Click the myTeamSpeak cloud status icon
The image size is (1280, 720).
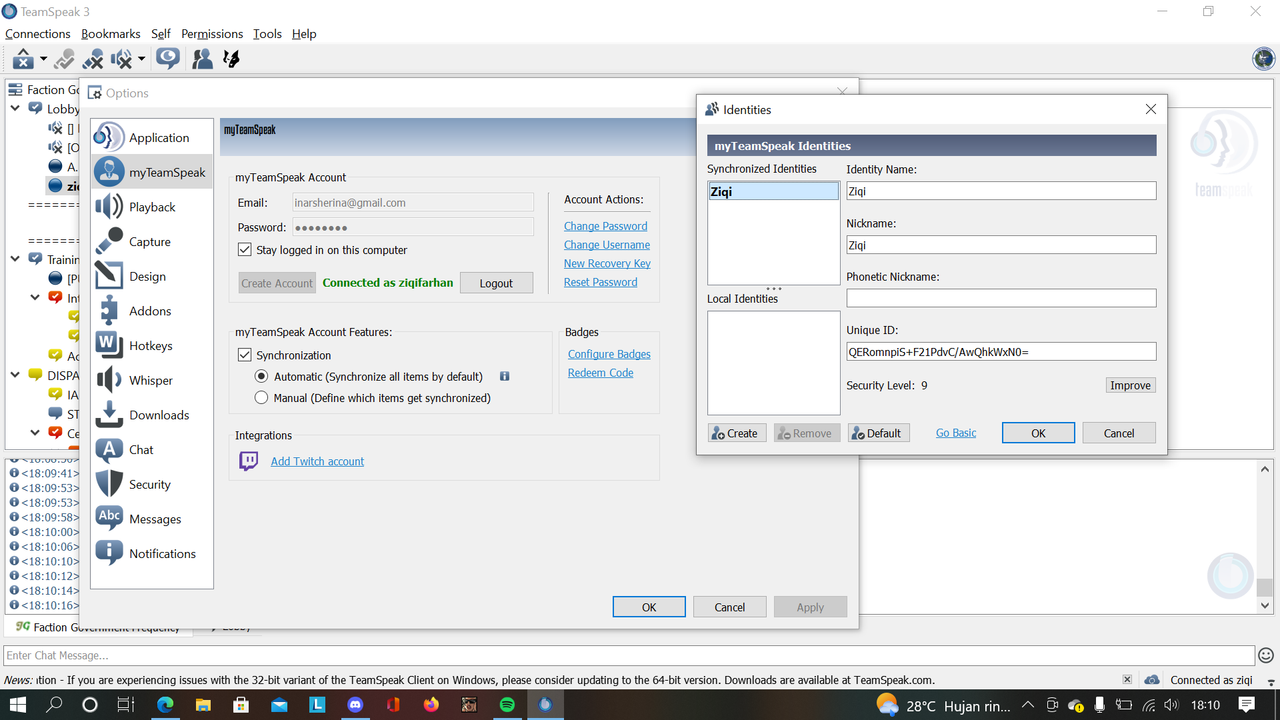[1152, 680]
